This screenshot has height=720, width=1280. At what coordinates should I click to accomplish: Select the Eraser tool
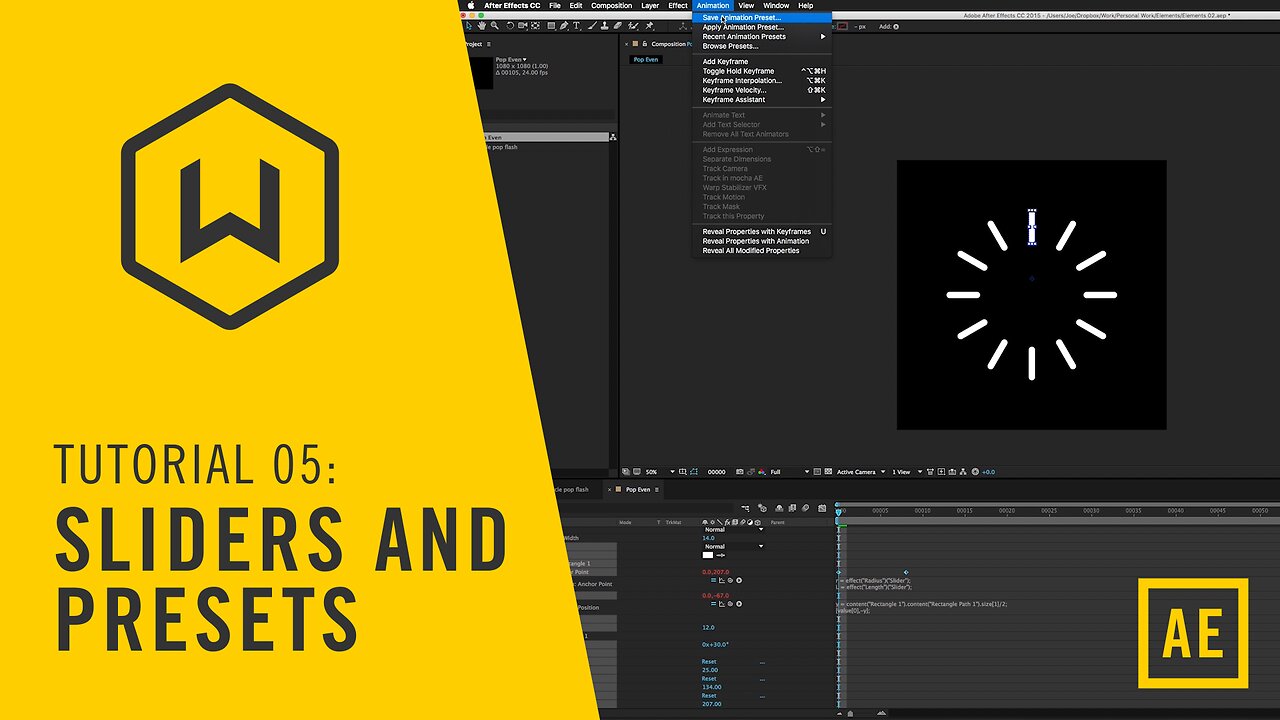point(619,26)
